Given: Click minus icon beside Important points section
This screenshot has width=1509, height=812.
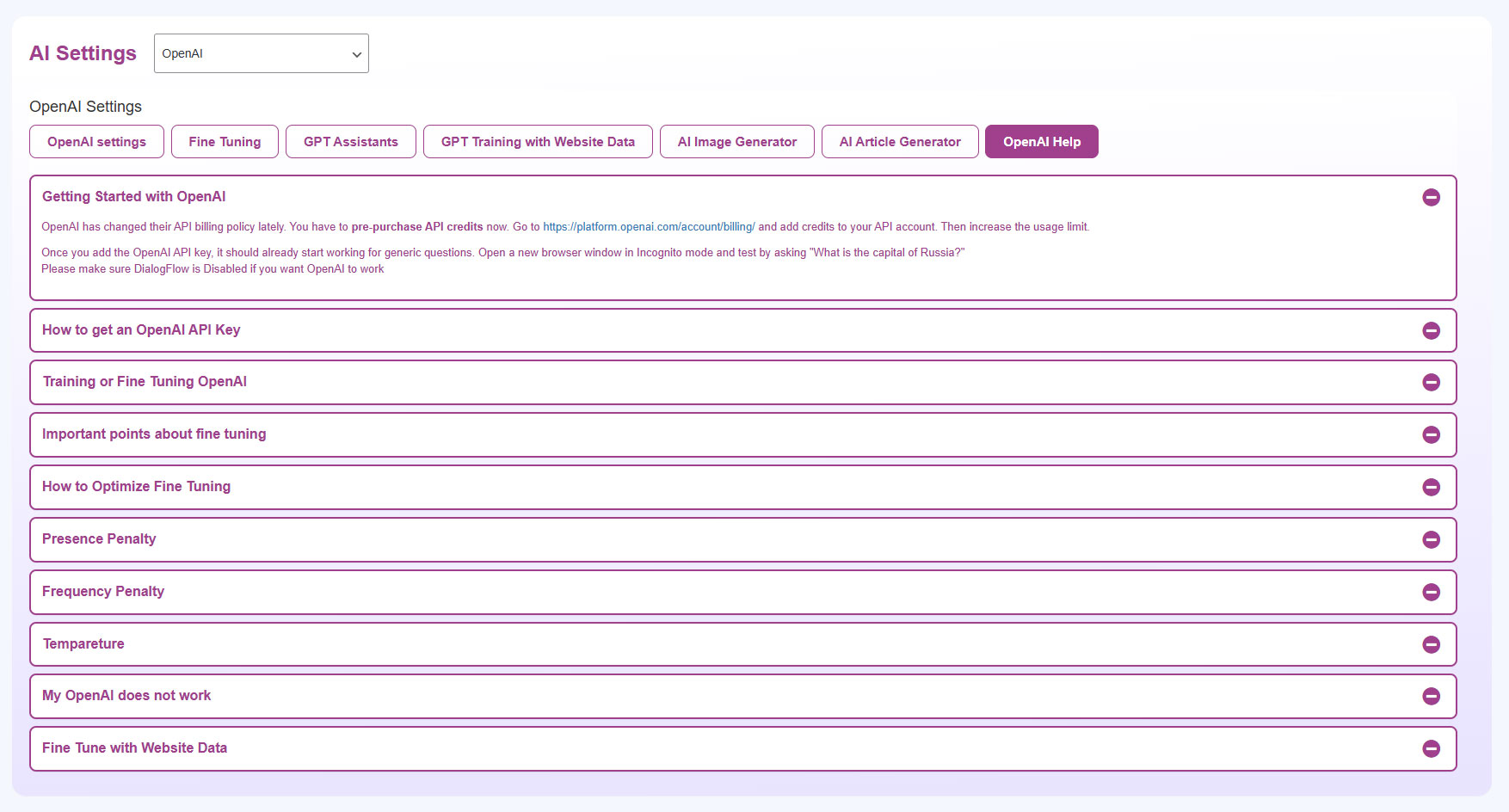Looking at the screenshot, I should click(1431, 434).
